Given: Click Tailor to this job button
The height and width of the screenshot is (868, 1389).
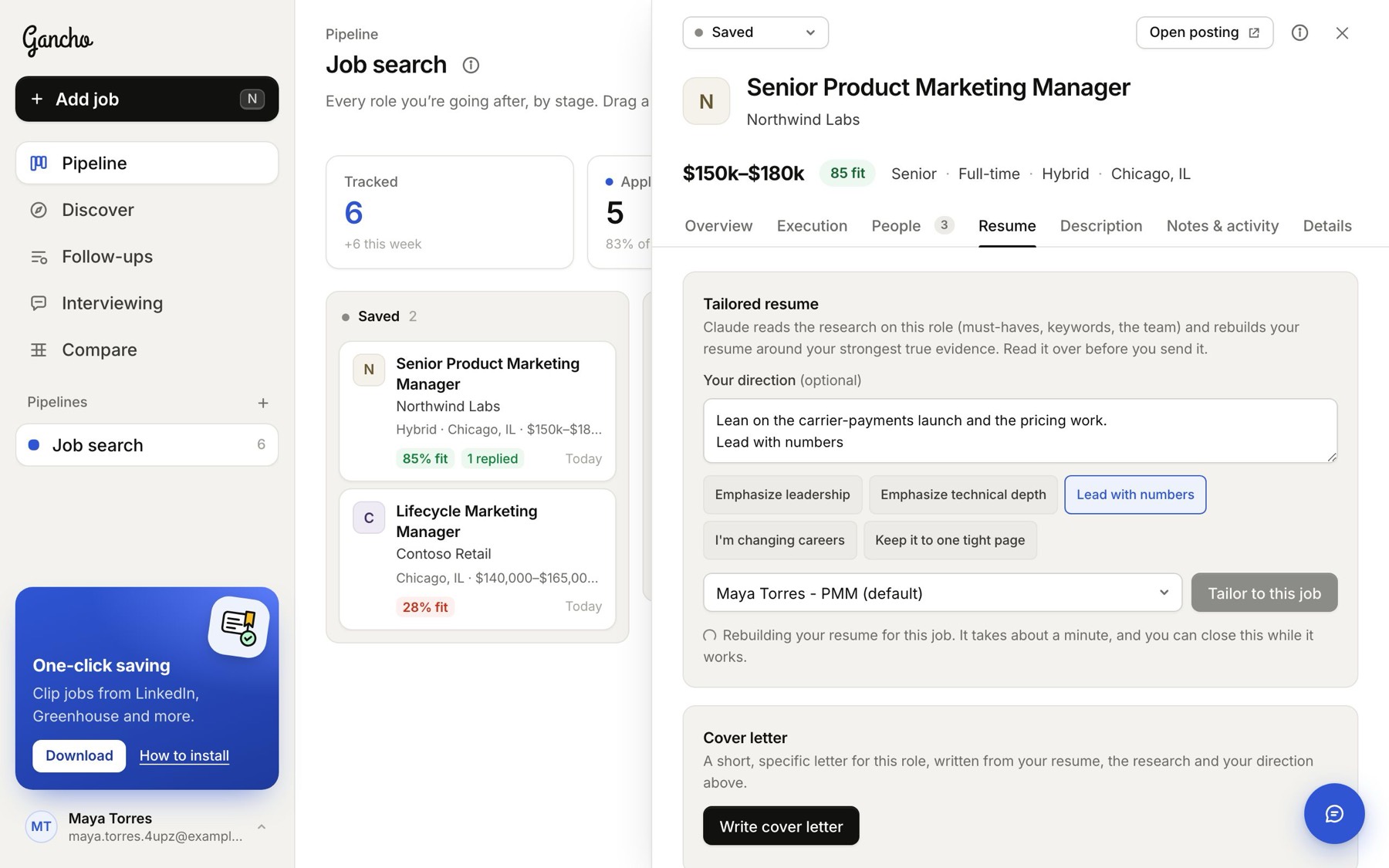Looking at the screenshot, I should click(1264, 593).
